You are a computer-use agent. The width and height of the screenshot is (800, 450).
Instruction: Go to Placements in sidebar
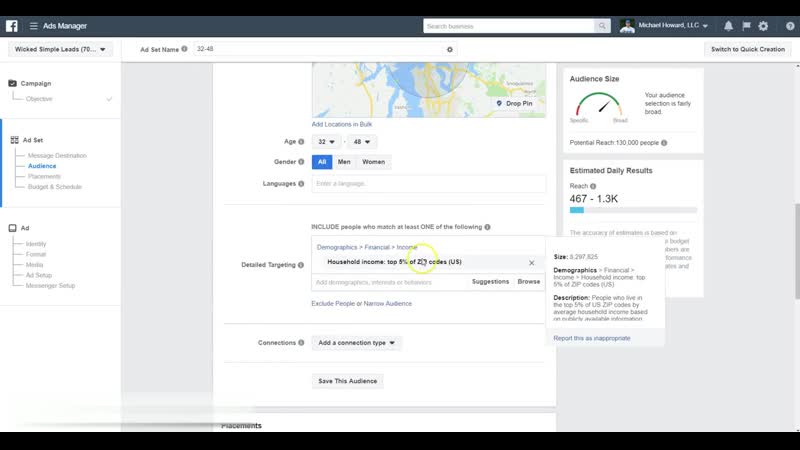coord(44,177)
